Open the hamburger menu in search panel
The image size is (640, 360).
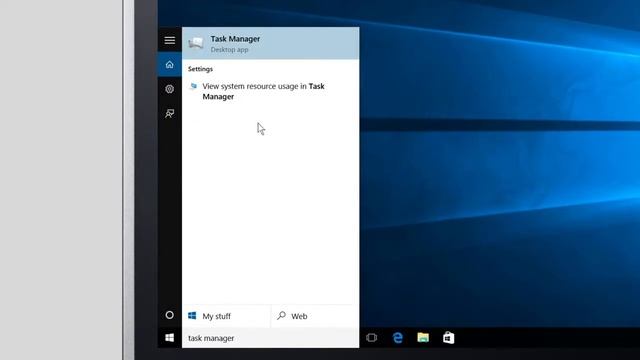tap(169, 40)
